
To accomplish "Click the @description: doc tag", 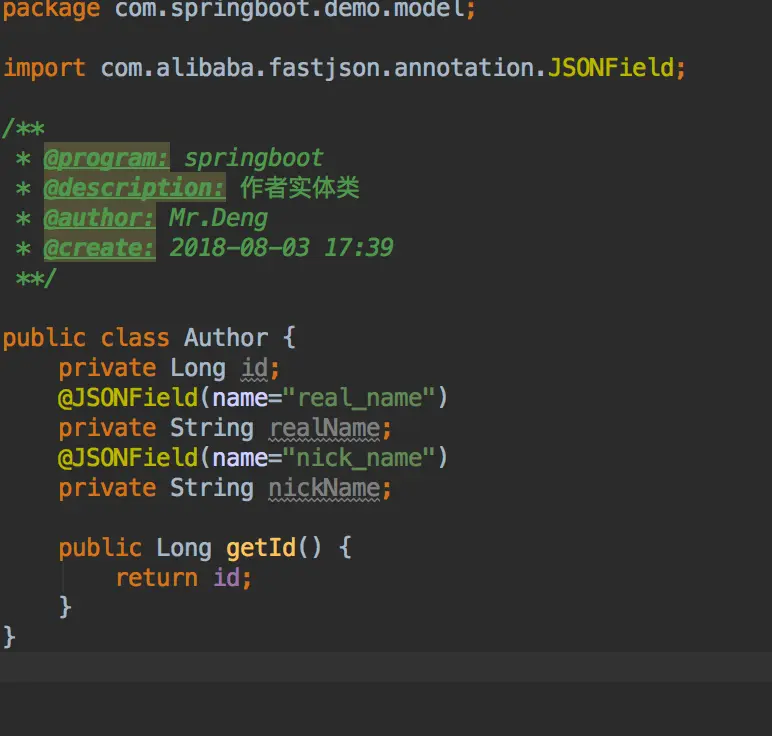I will click(134, 188).
